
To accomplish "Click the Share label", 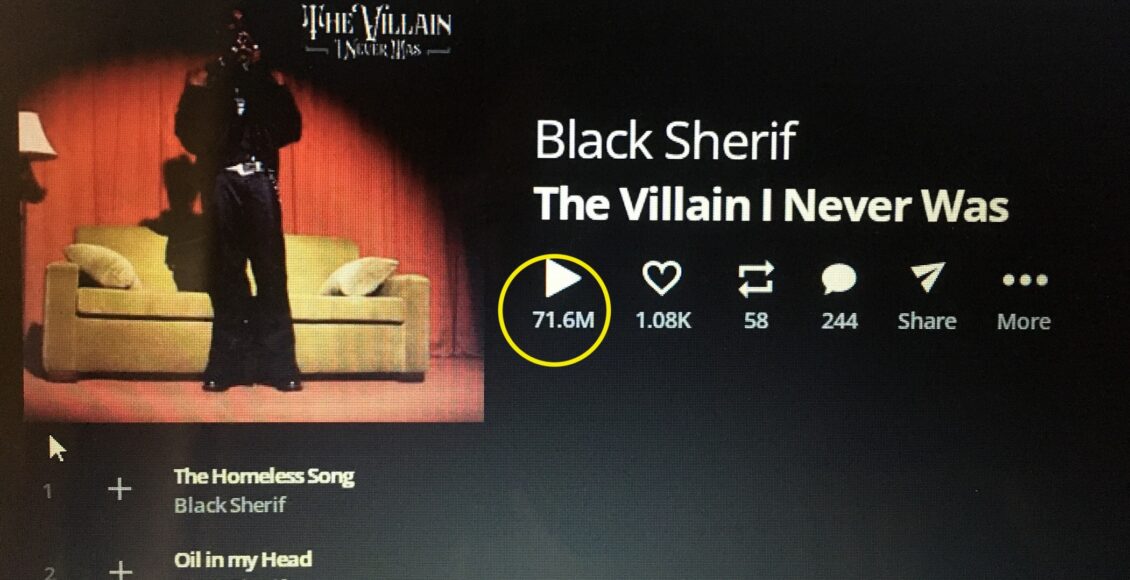I will (927, 321).
